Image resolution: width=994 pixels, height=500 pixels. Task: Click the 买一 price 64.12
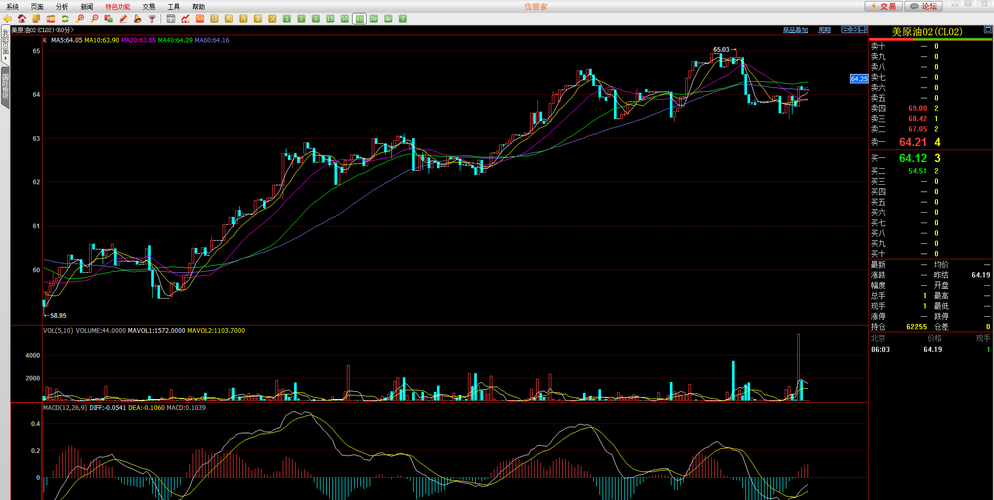(913, 158)
